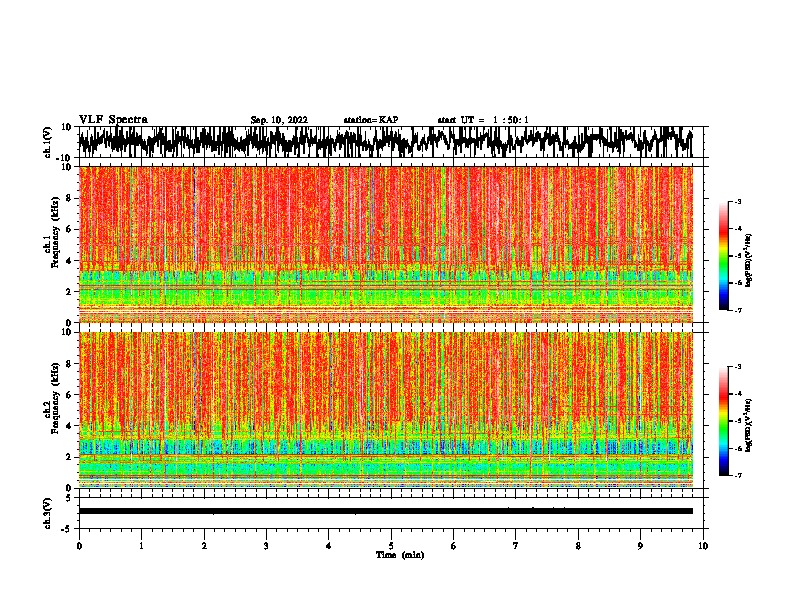Select the "start UT = 1:50:1" text
This screenshot has width=792, height=612.
tap(483, 120)
